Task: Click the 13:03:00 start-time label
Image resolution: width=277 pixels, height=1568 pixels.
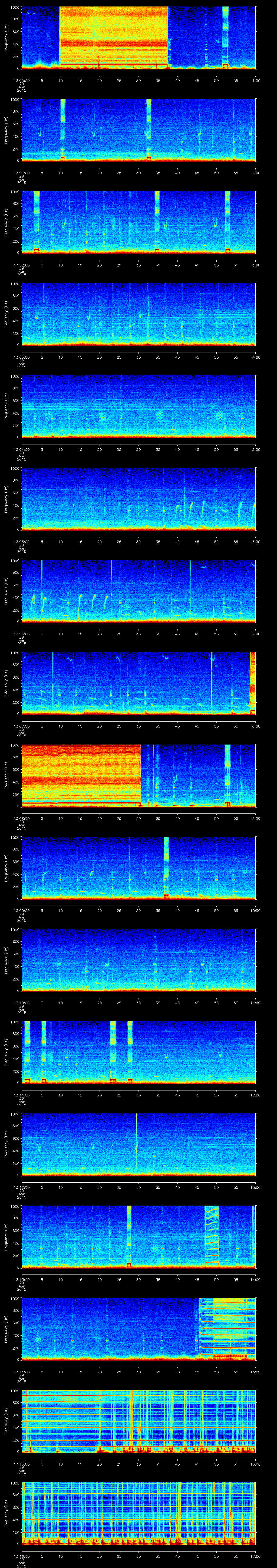Action: click(21, 357)
